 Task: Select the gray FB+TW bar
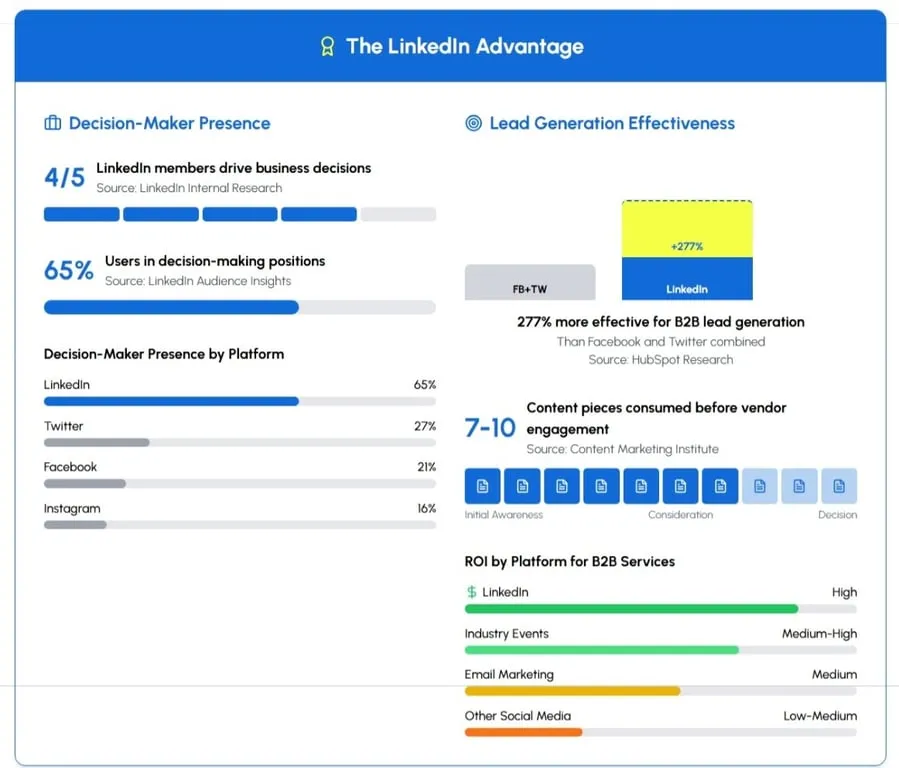pyautogui.click(x=529, y=282)
